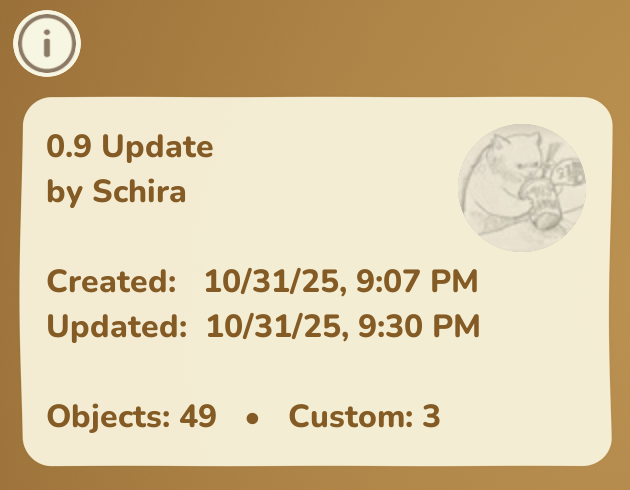This screenshot has width=630, height=490.
Task: Click the "Created:" label
Action: click(111, 282)
